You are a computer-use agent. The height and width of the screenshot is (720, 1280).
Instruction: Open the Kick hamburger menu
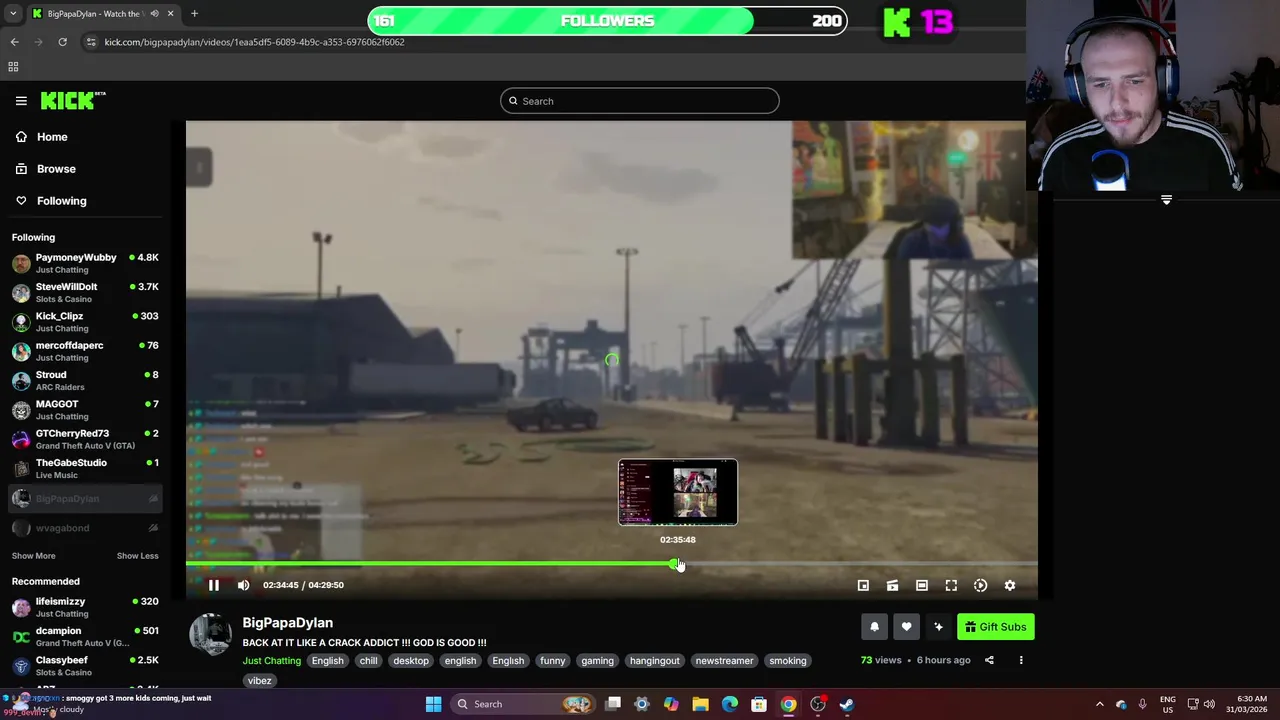click(21, 101)
